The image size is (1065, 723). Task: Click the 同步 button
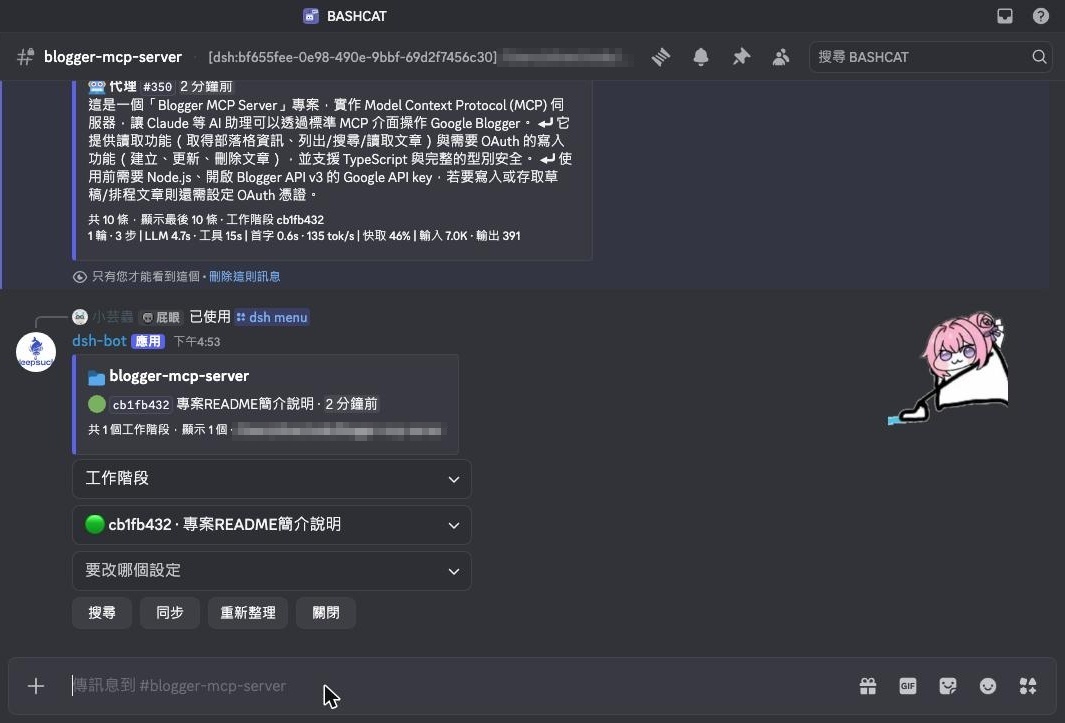pos(170,613)
